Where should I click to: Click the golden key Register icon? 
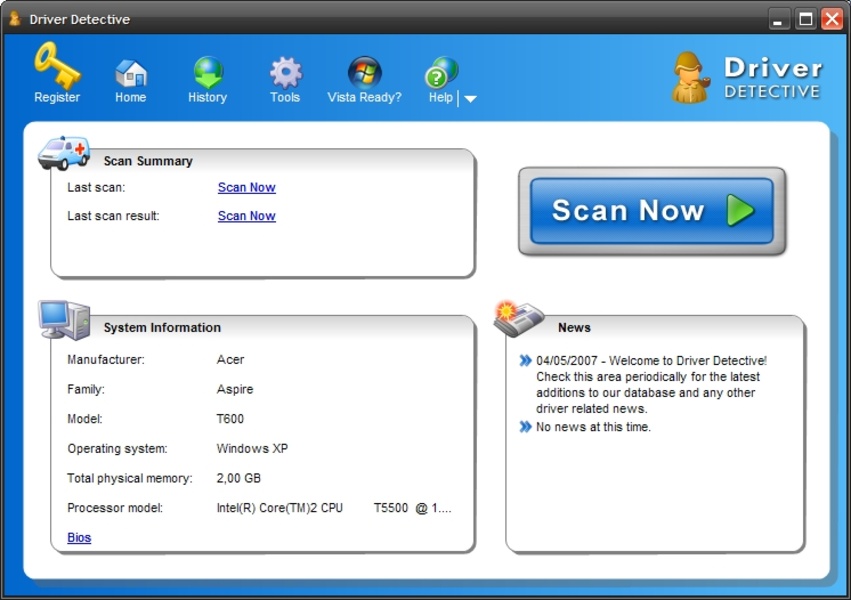(57, 66)
